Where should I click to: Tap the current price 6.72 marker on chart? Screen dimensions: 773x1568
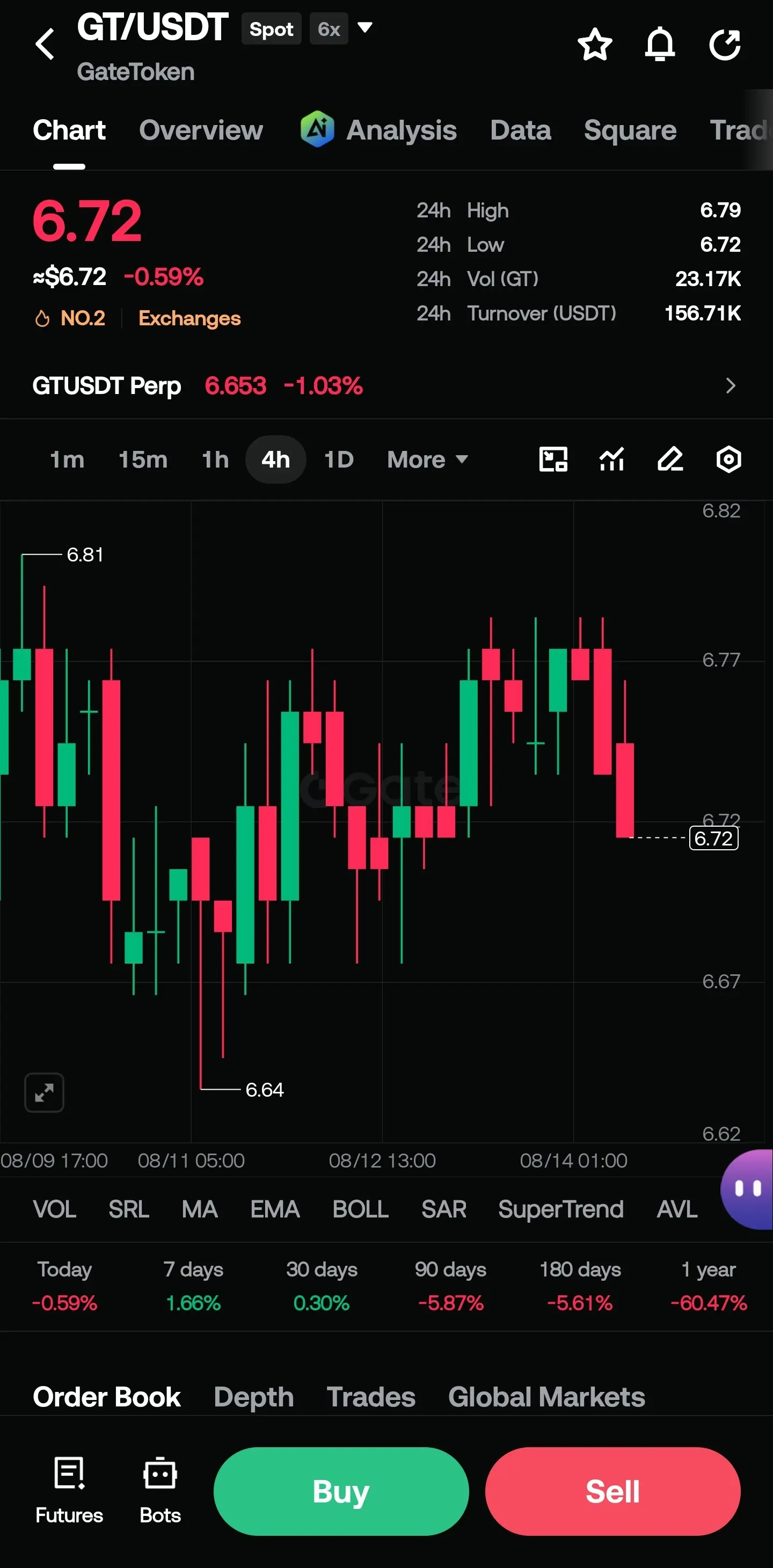click(x=714, y=838)
